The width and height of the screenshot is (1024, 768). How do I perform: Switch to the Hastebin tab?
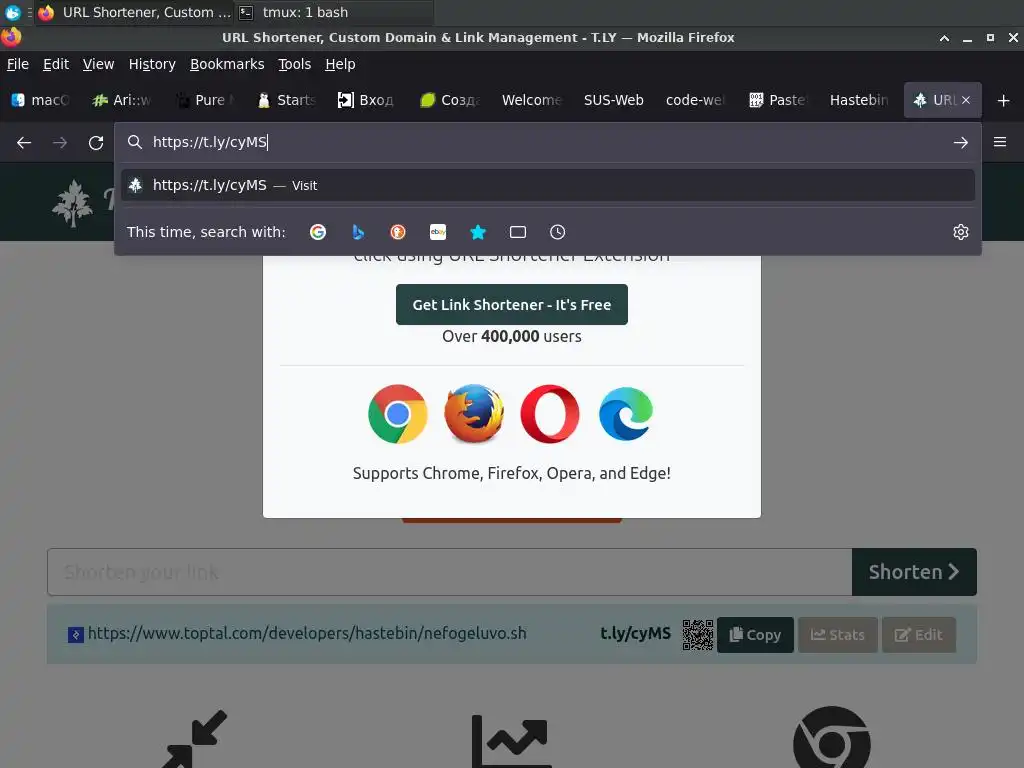click(858, 100)
